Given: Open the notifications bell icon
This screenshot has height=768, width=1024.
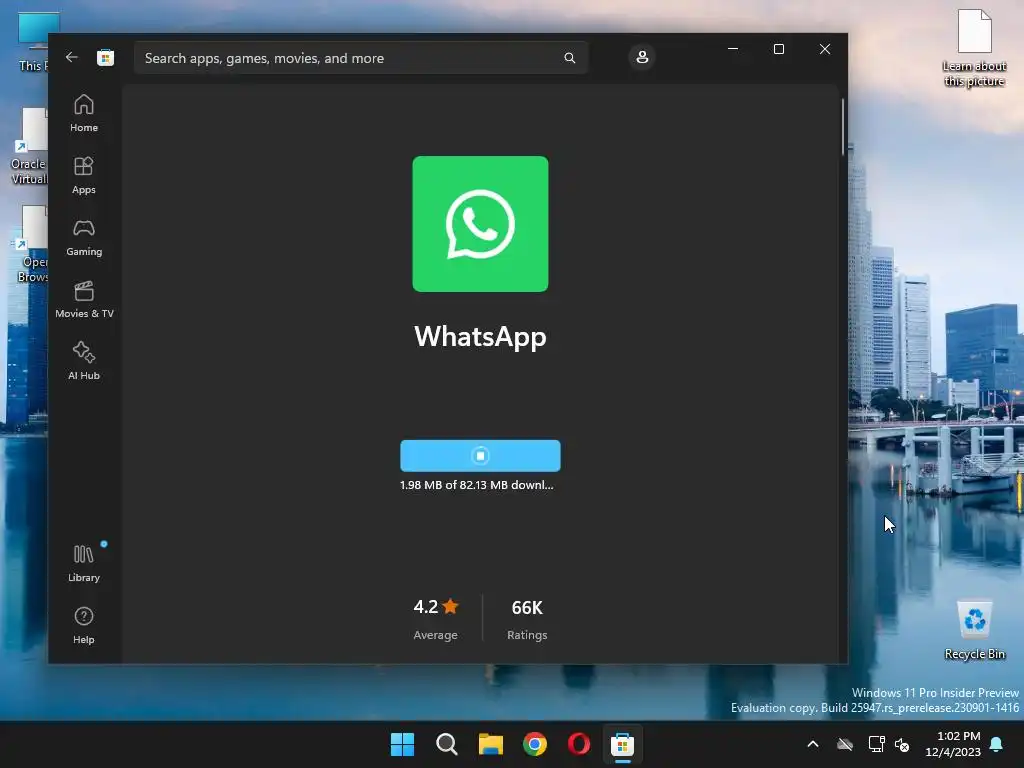Looking at the screenshot, I should (x=997, y=744).
